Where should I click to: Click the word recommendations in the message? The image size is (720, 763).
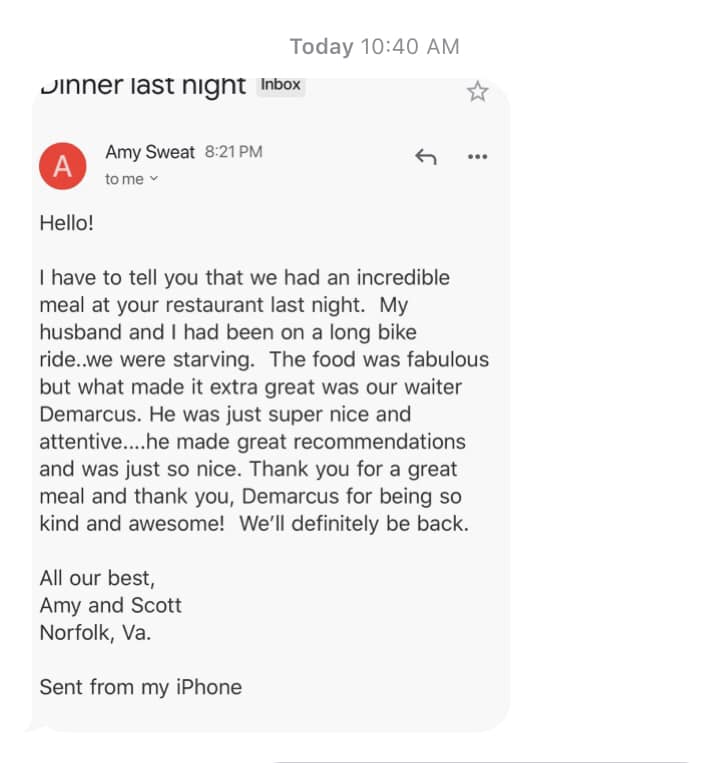pyautogui.click(x=380, y=442)
